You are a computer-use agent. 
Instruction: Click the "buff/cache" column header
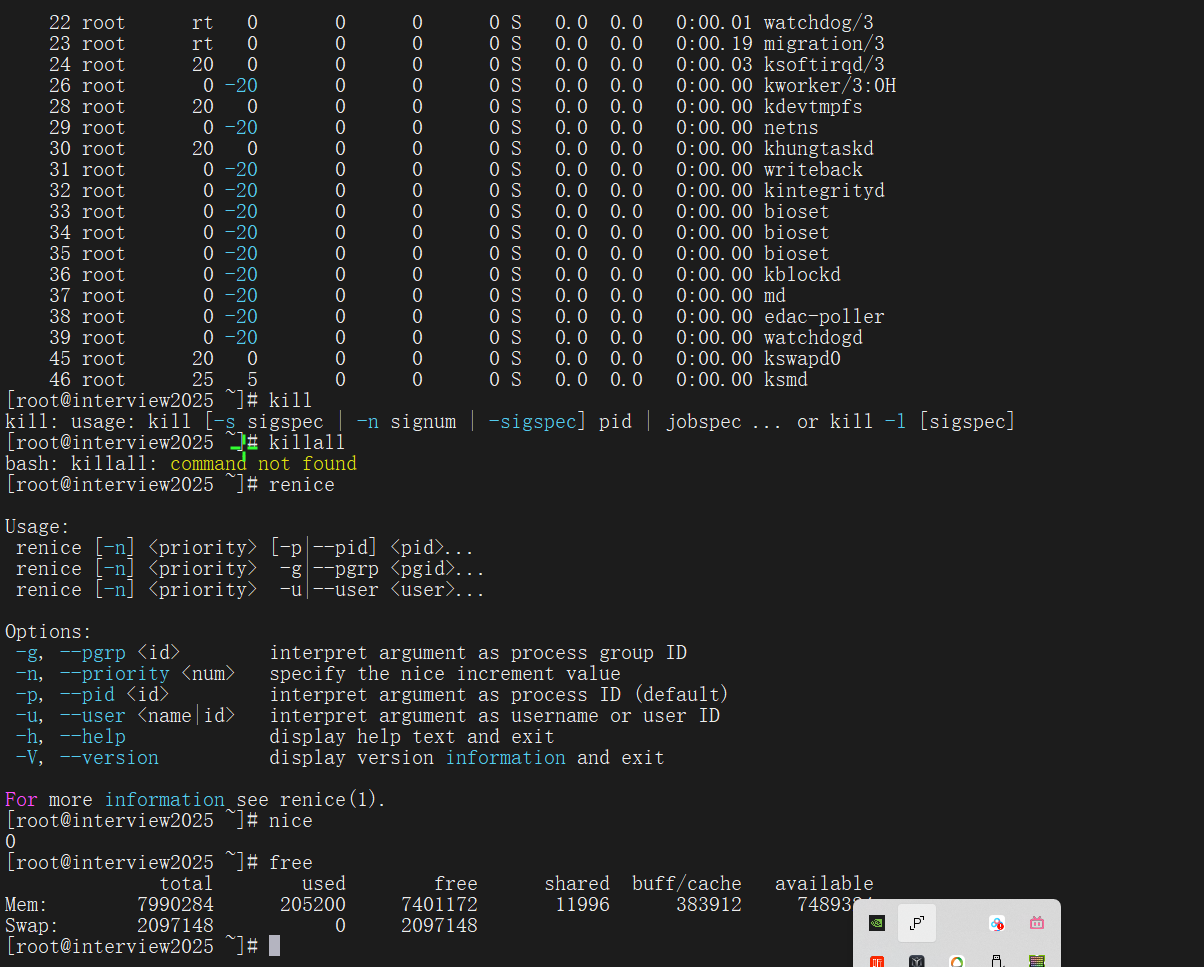point(687,883)
